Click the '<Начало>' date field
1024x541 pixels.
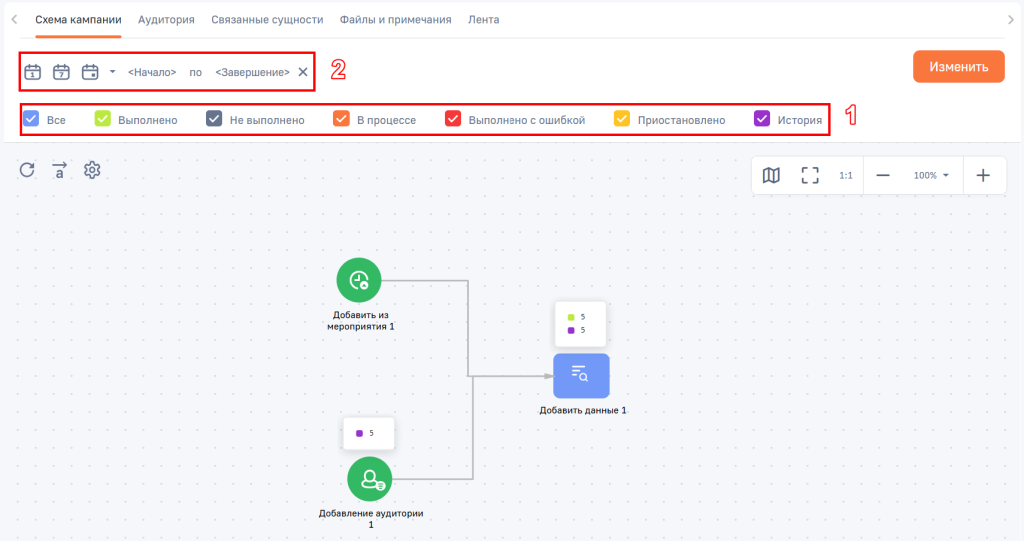pyautogui.click(x=152, y=72)
